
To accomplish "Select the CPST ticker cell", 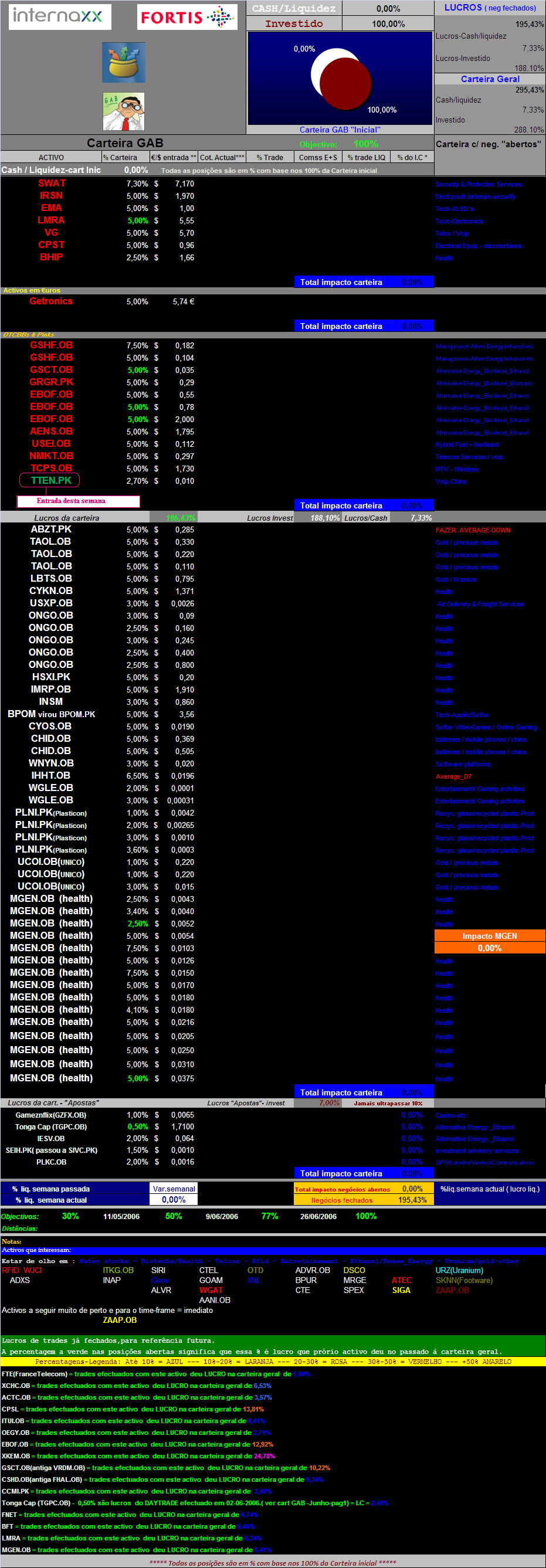I will (x=51, y=245).
